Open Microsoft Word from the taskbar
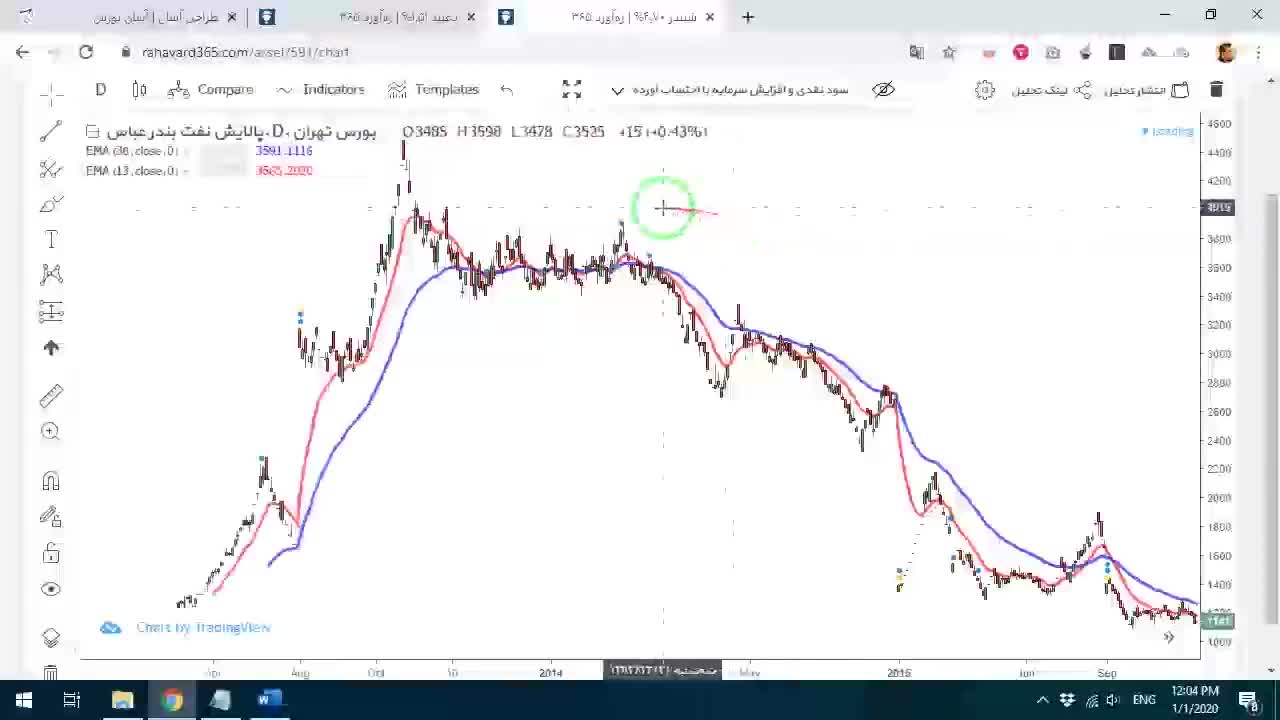Screen dimensions: 1280x720 click(269, 700)
